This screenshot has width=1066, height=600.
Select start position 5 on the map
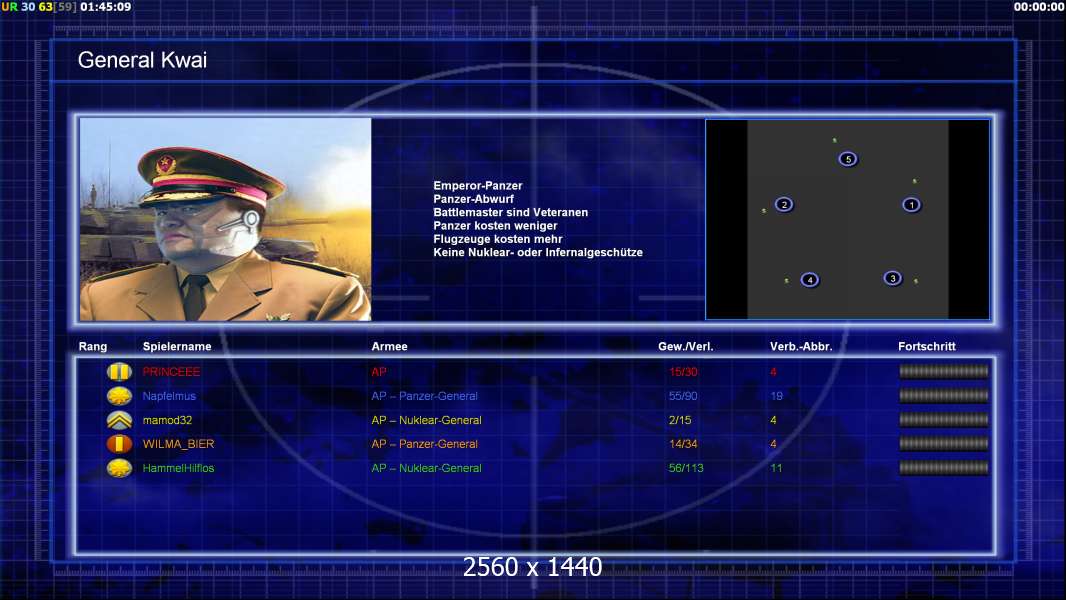(848, 159)
